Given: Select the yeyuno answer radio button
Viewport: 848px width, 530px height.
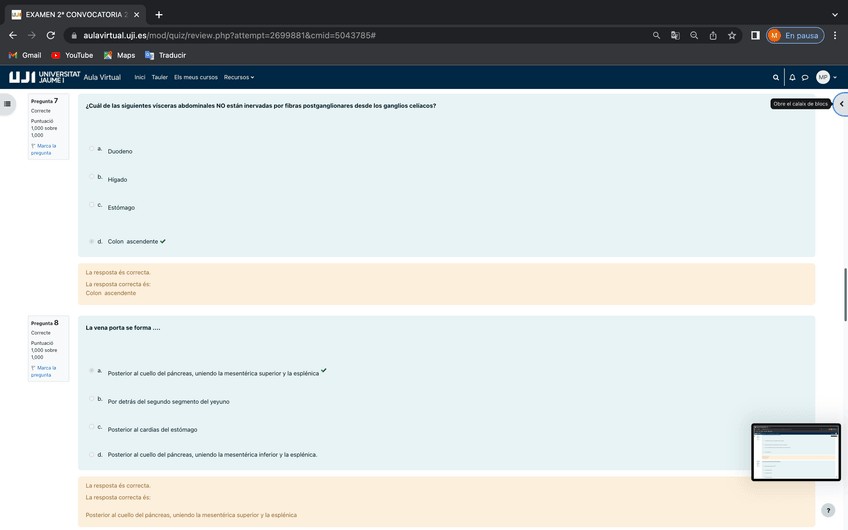Looking at the screenshot, I should (92, 399).
